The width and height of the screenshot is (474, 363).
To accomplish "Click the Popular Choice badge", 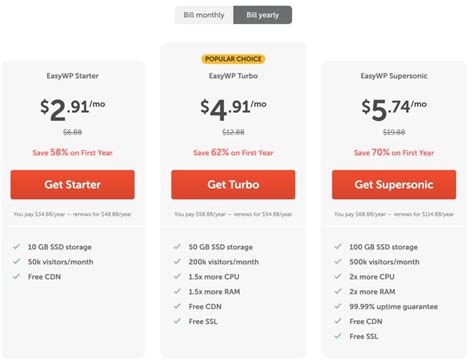I will click(x=233, y=59).
